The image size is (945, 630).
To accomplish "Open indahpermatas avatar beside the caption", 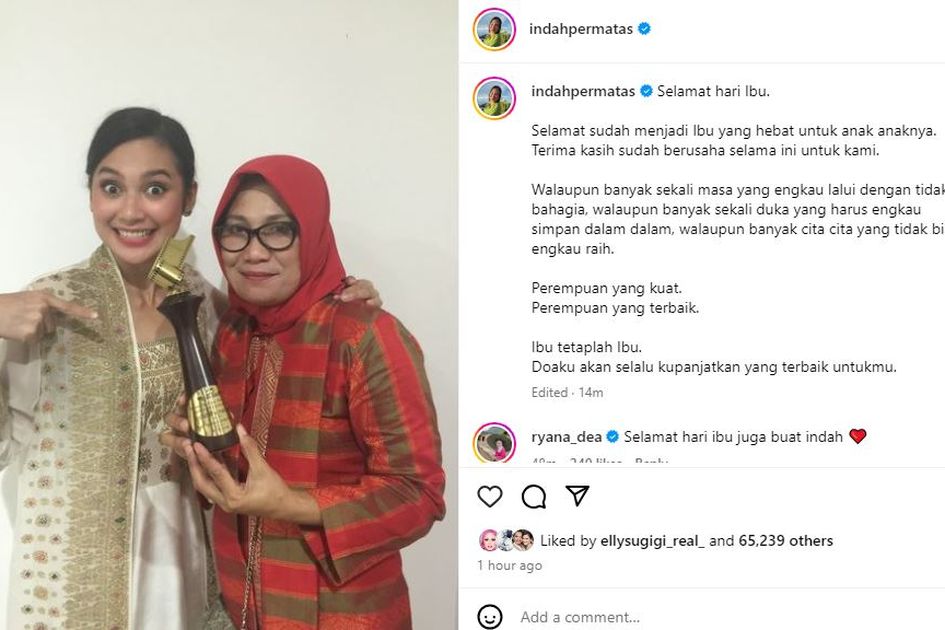I will [494, 98].
